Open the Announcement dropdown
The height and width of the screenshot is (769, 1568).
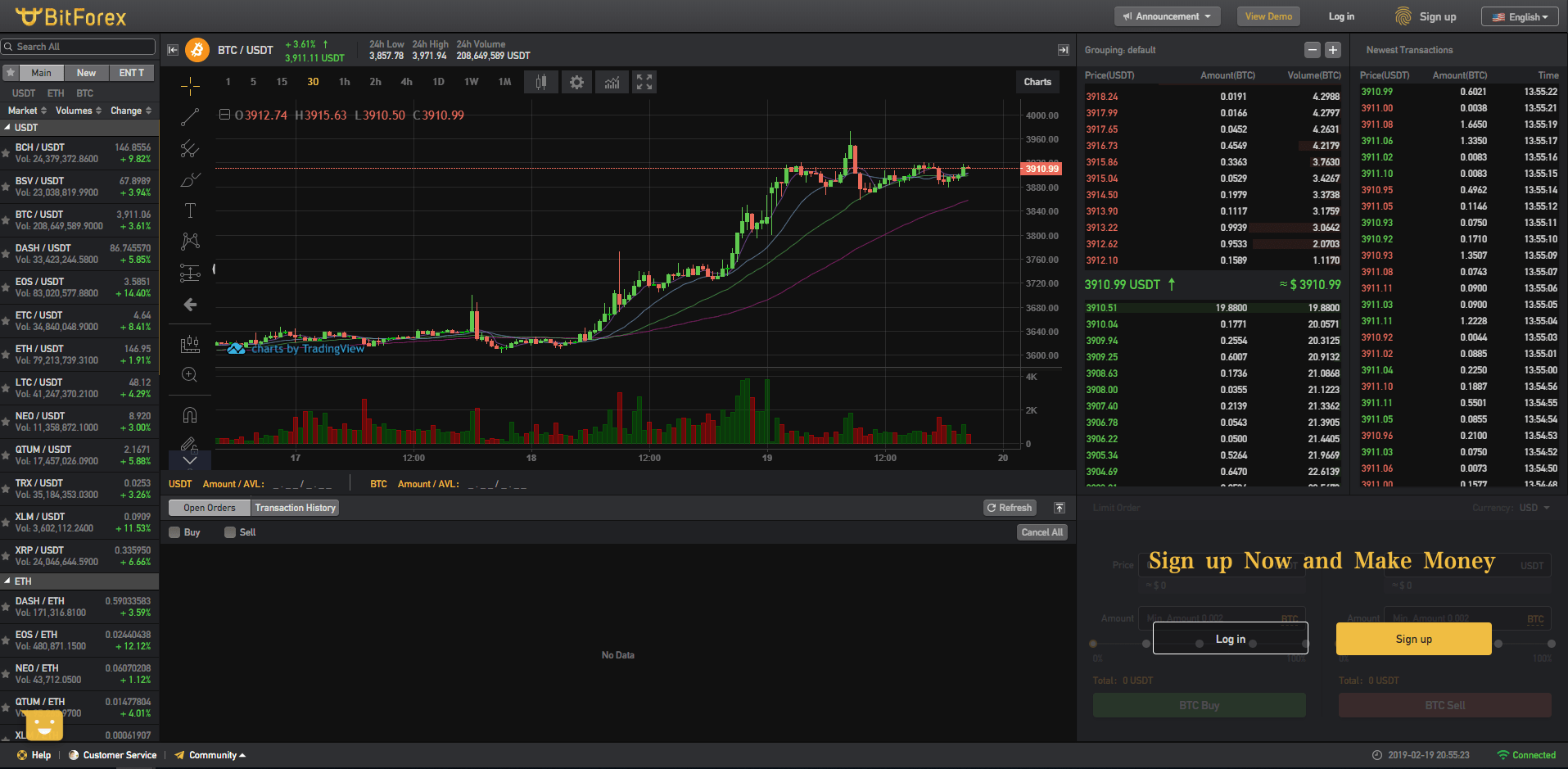coord(1168,16)
